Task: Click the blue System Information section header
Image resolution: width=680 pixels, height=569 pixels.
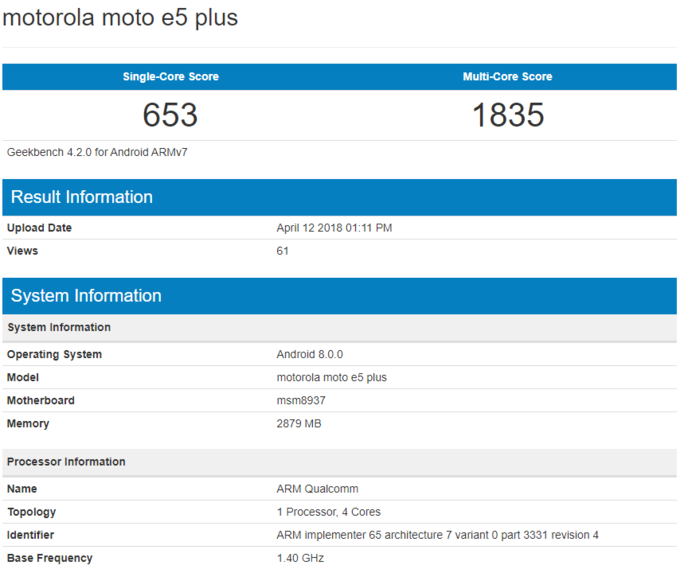Action: click(86, 296)
